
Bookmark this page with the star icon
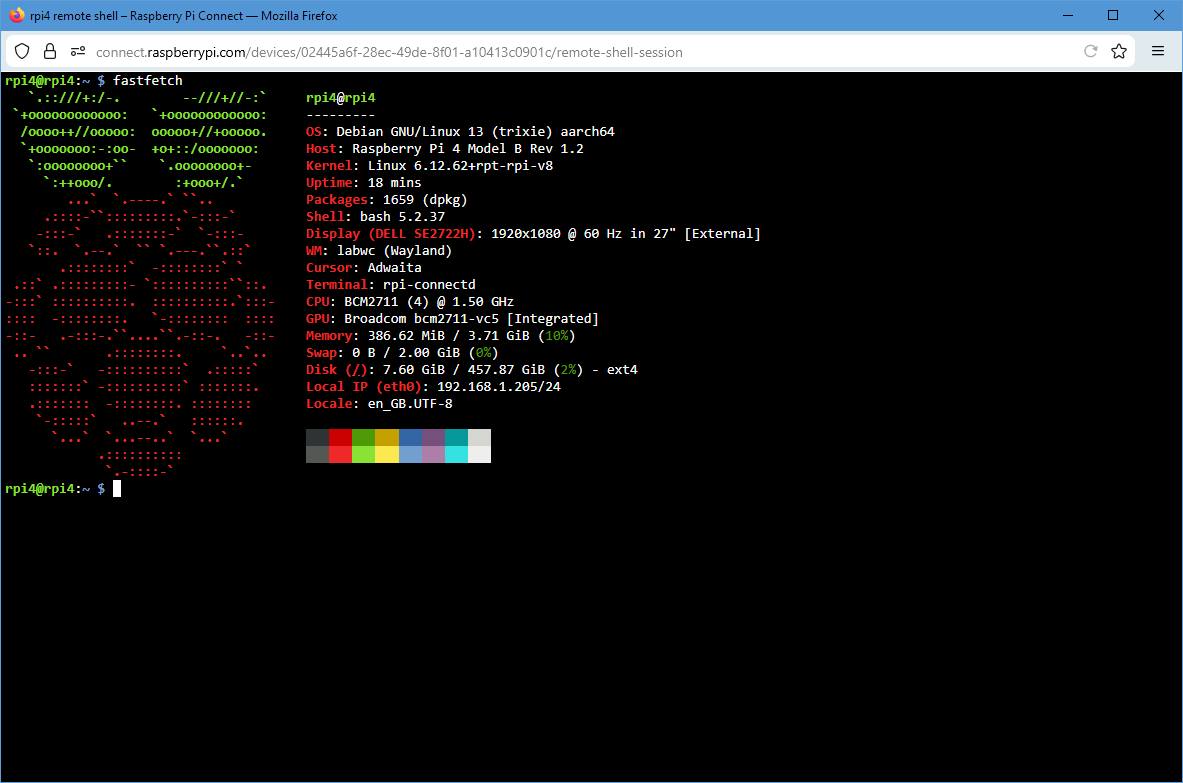[x=1119, y=51]
